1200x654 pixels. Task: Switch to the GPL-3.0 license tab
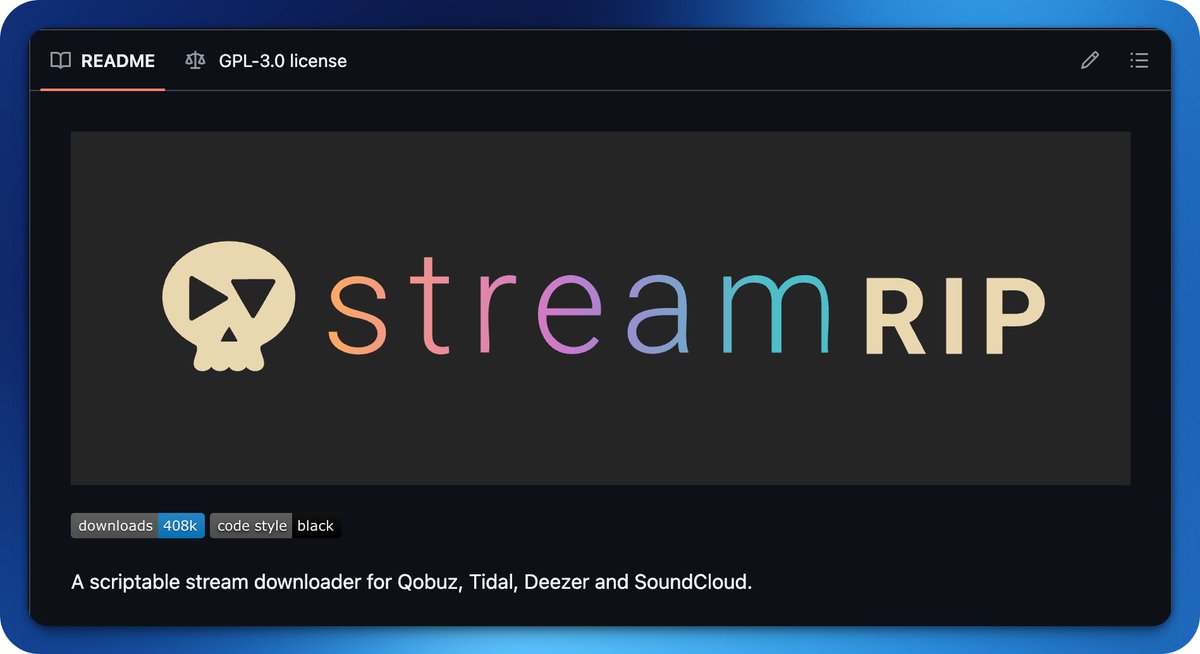(x=266, y=61)
